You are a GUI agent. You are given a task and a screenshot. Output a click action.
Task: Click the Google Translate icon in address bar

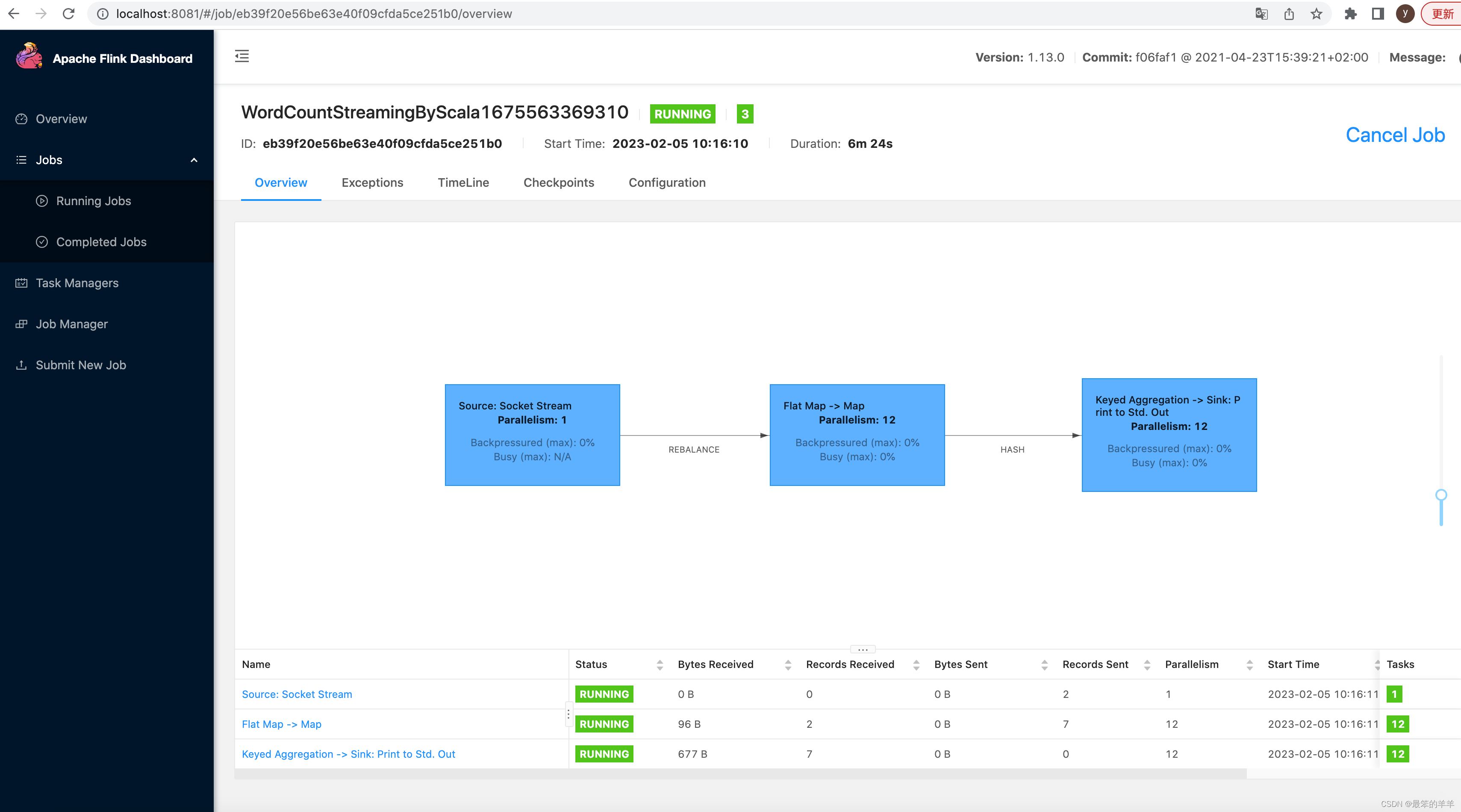[x=1261, y=14]
